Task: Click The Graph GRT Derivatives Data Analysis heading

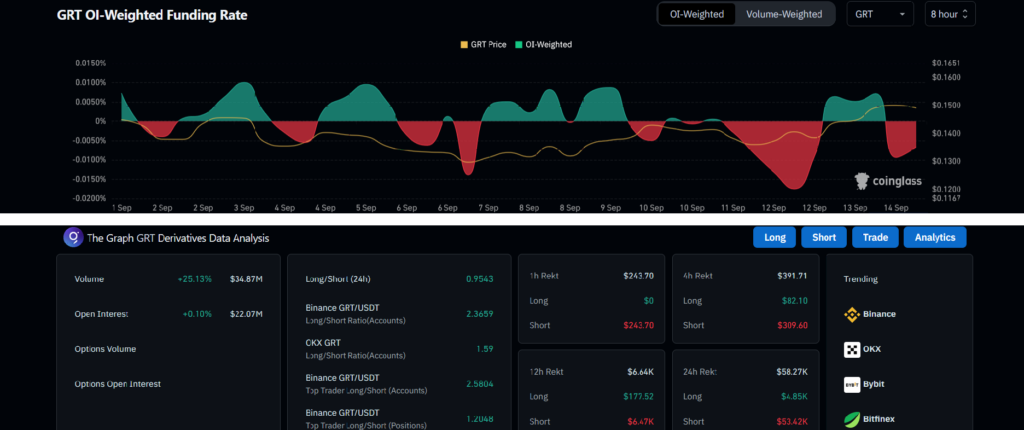Action: click(x=178, y=239)
